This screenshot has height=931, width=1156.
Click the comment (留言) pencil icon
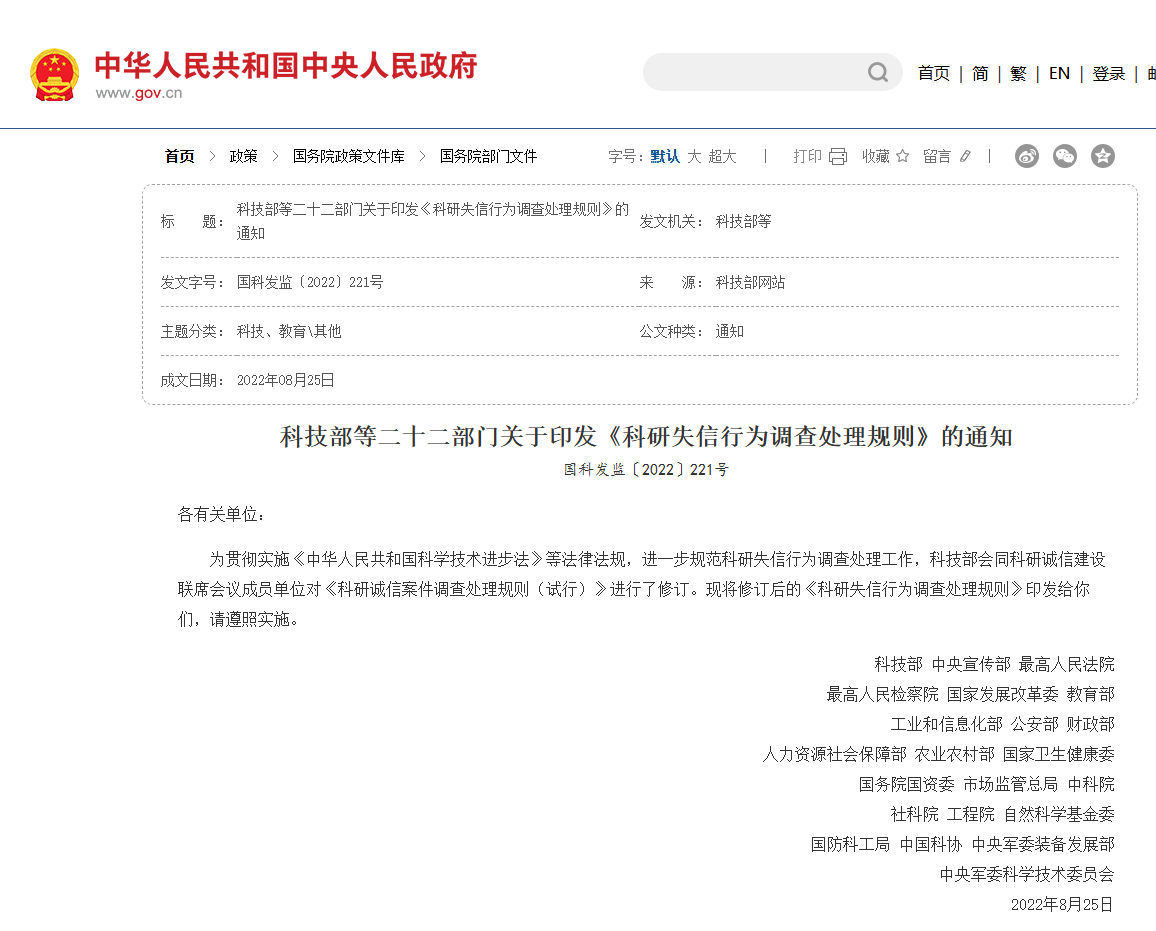[x=965, y=156]
